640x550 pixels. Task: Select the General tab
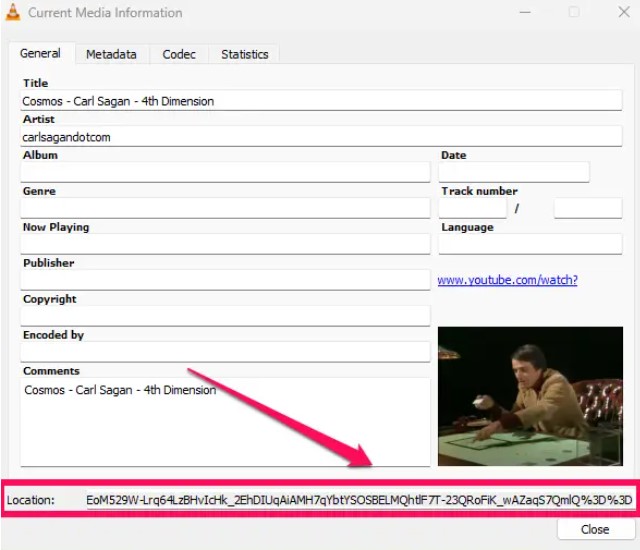(x=41, y=53)
